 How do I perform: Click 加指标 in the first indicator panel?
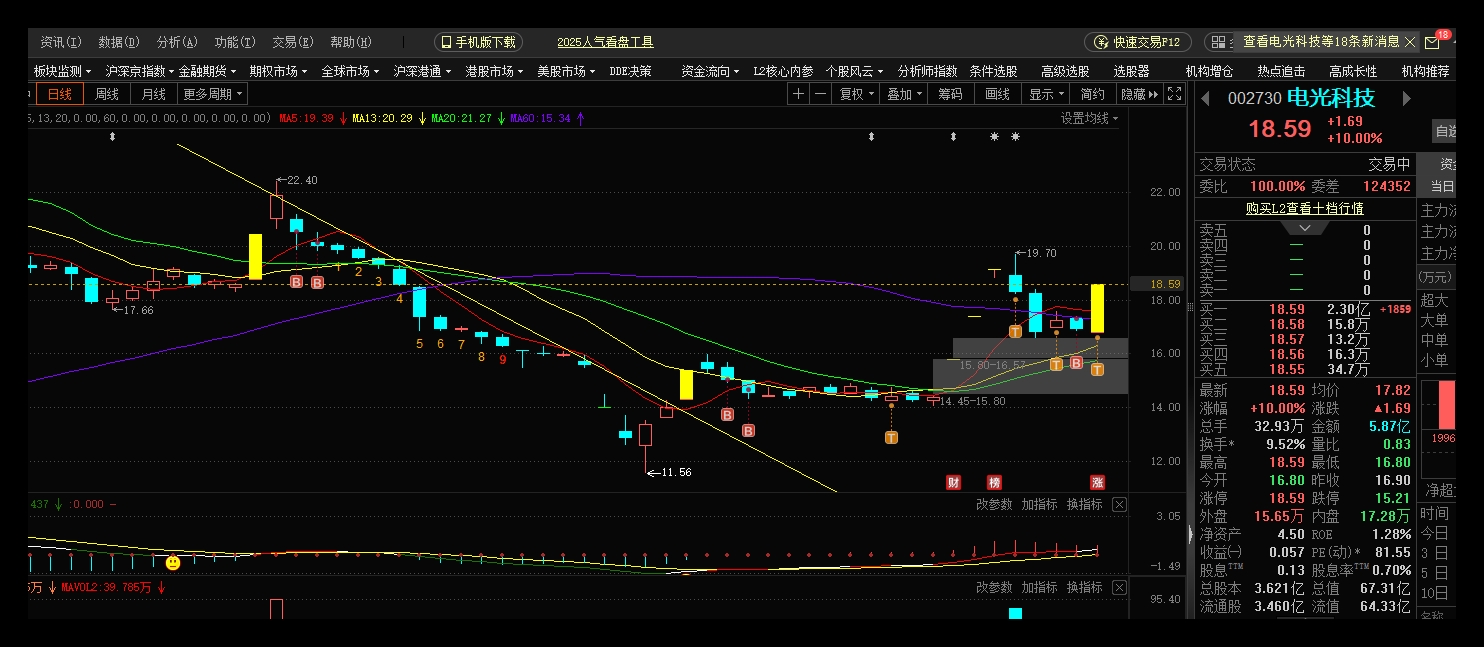coord(1039,504)
